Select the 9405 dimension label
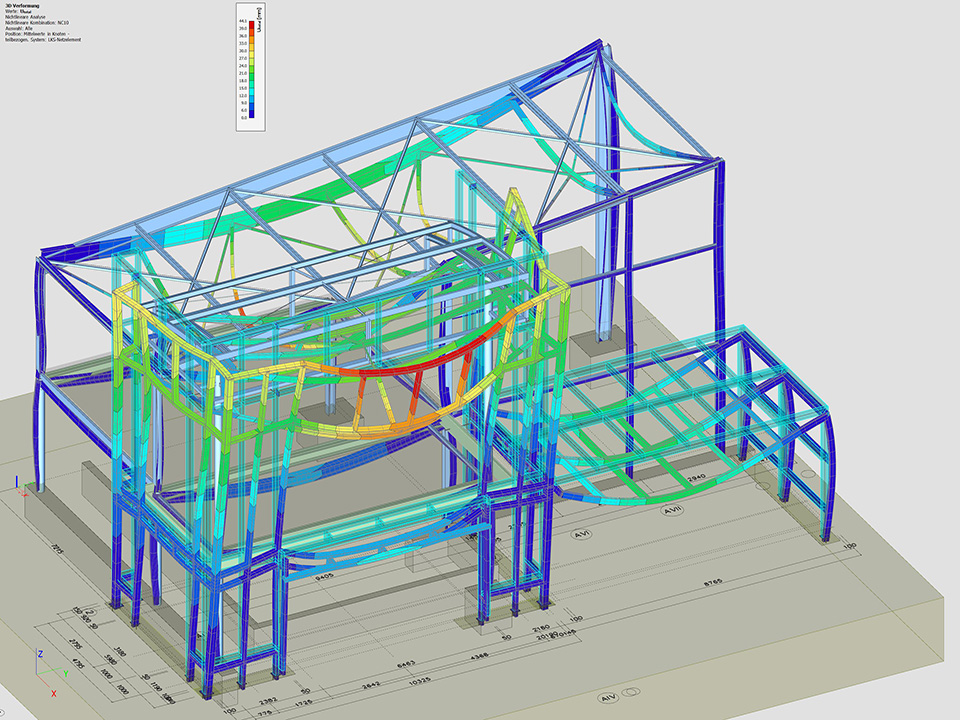The height and width of the screenshot is (720, 960). 324,578
